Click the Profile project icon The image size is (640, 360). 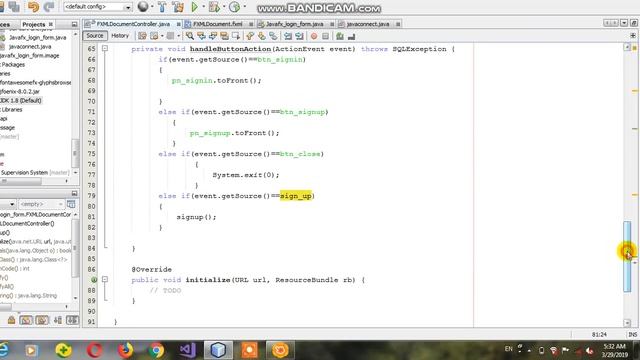234,7
